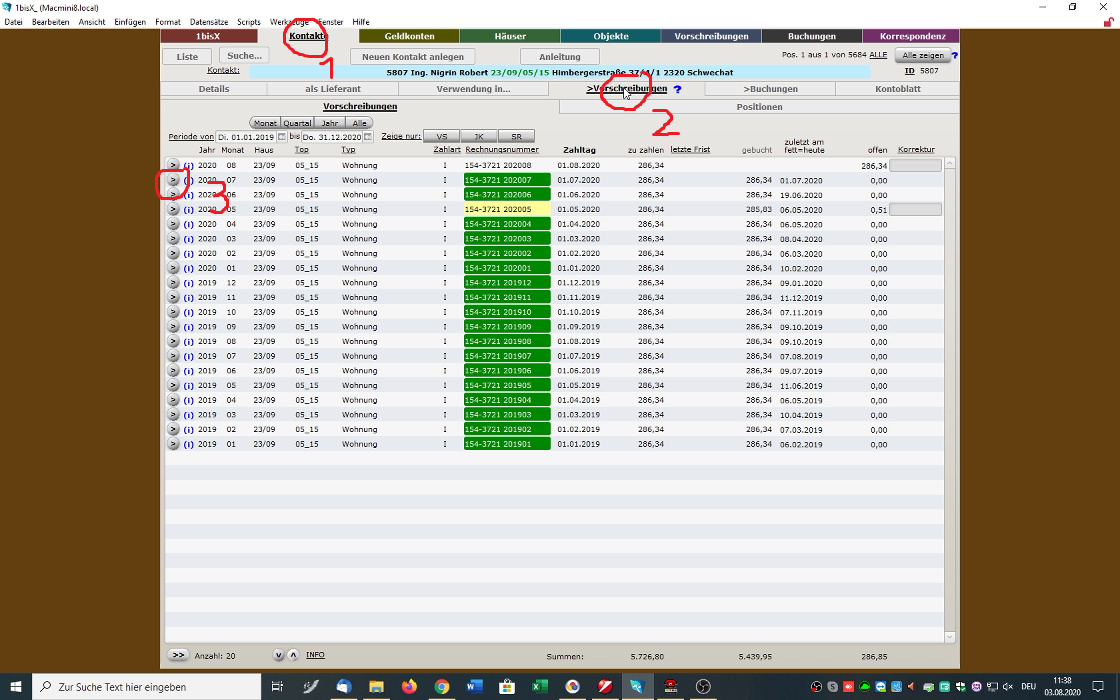1120x700 pixels.
Task: Open calendar picker for Periode von date
Action: click(282, 137)
